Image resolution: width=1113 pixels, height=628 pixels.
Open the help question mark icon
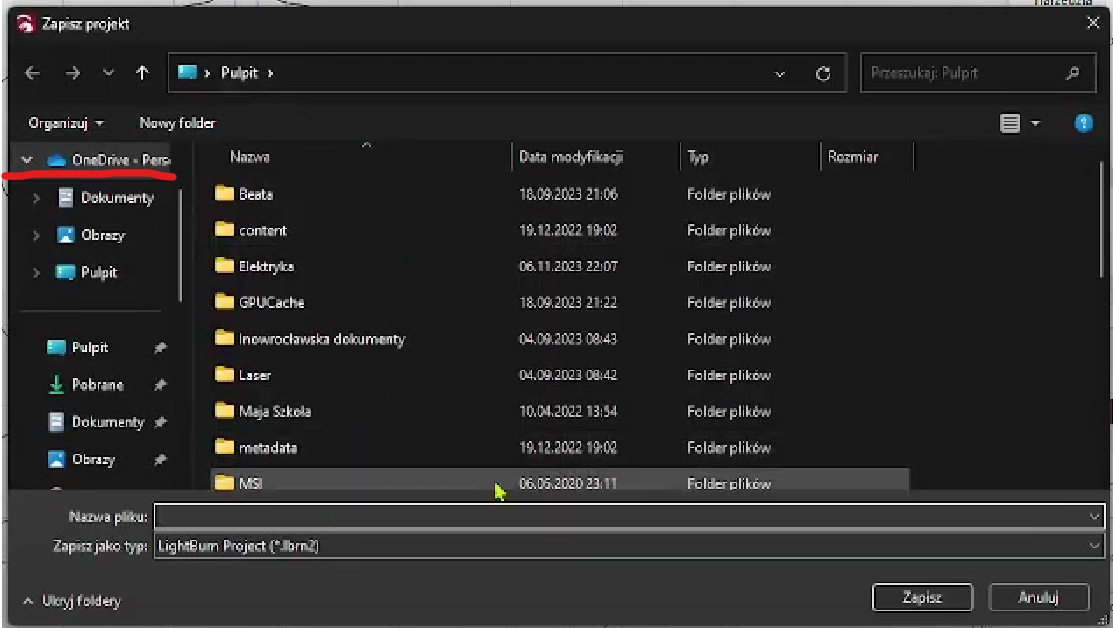[x=1083, y=123]
